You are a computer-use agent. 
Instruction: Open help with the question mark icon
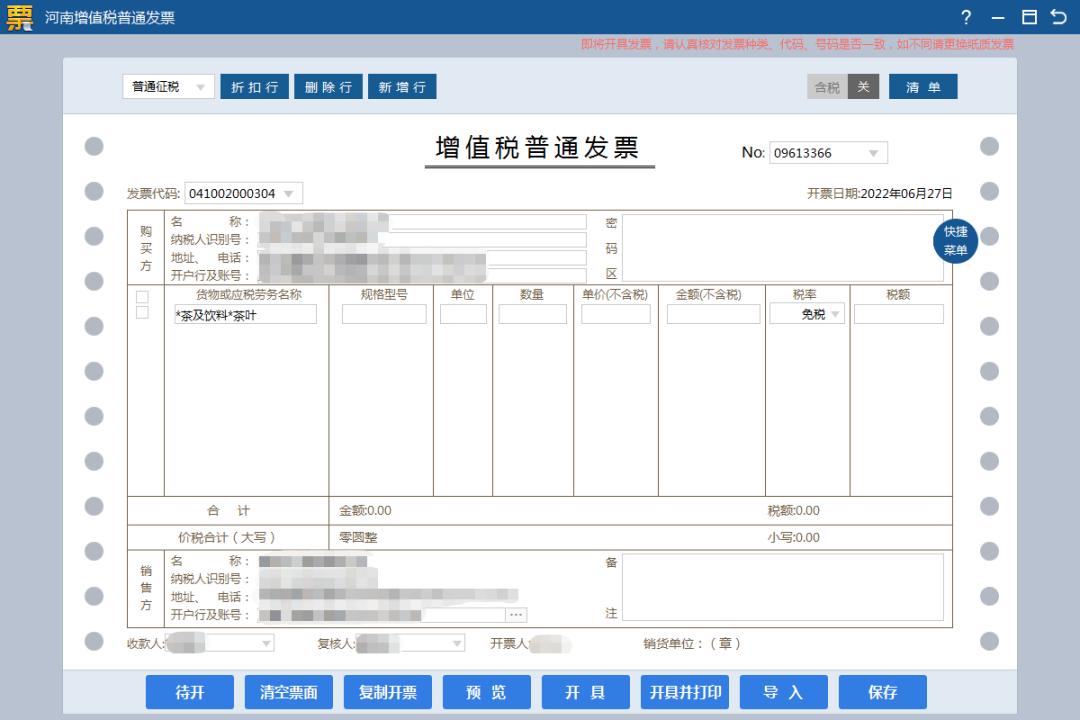pyautogui.click(x=966, y=16)
